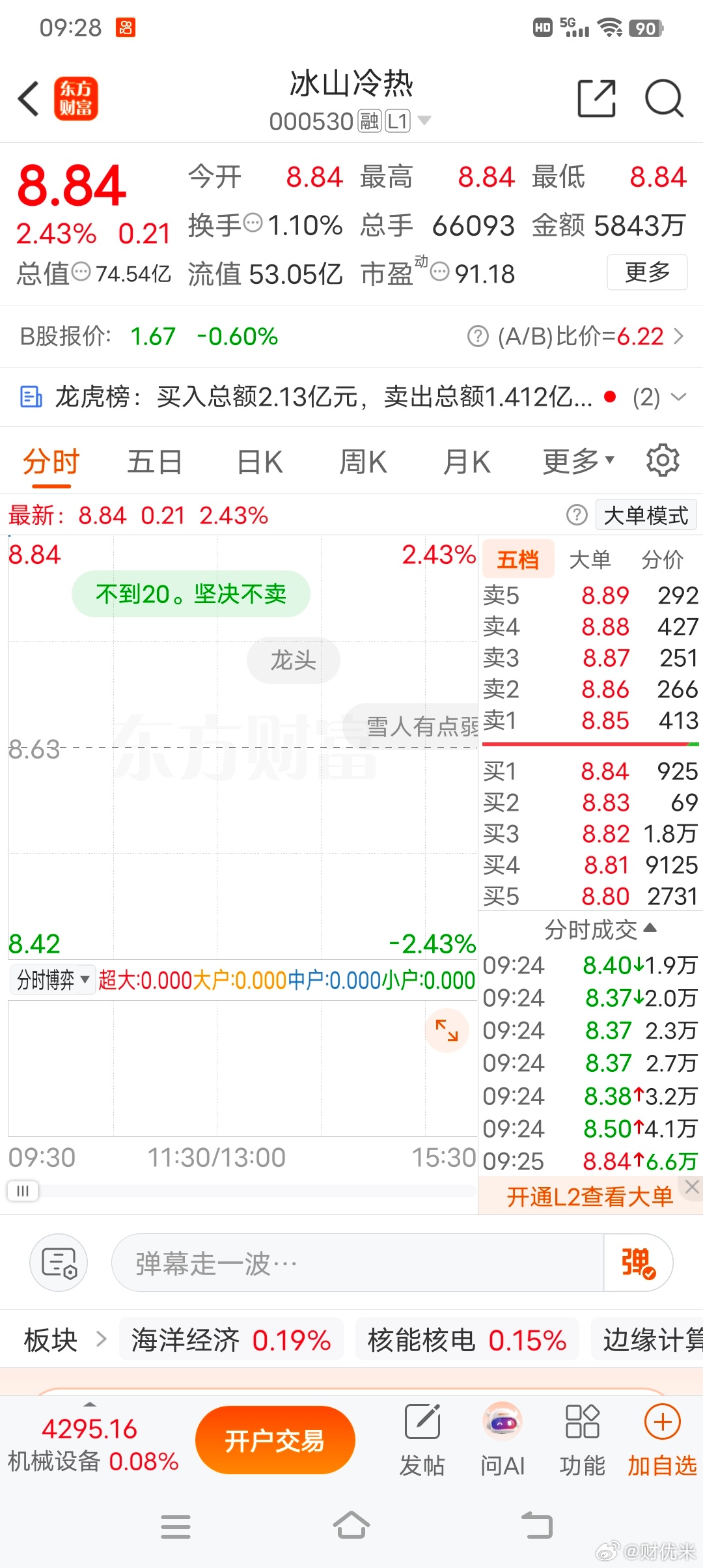Screen dimensions: 703x1568
Task: Tap the 不到20。坚决不卖 danmaku bubble
Action: (x=191, y=594)
